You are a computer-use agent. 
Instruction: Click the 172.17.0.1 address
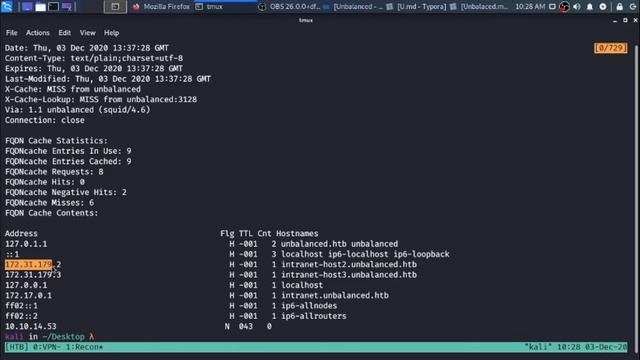28,296
